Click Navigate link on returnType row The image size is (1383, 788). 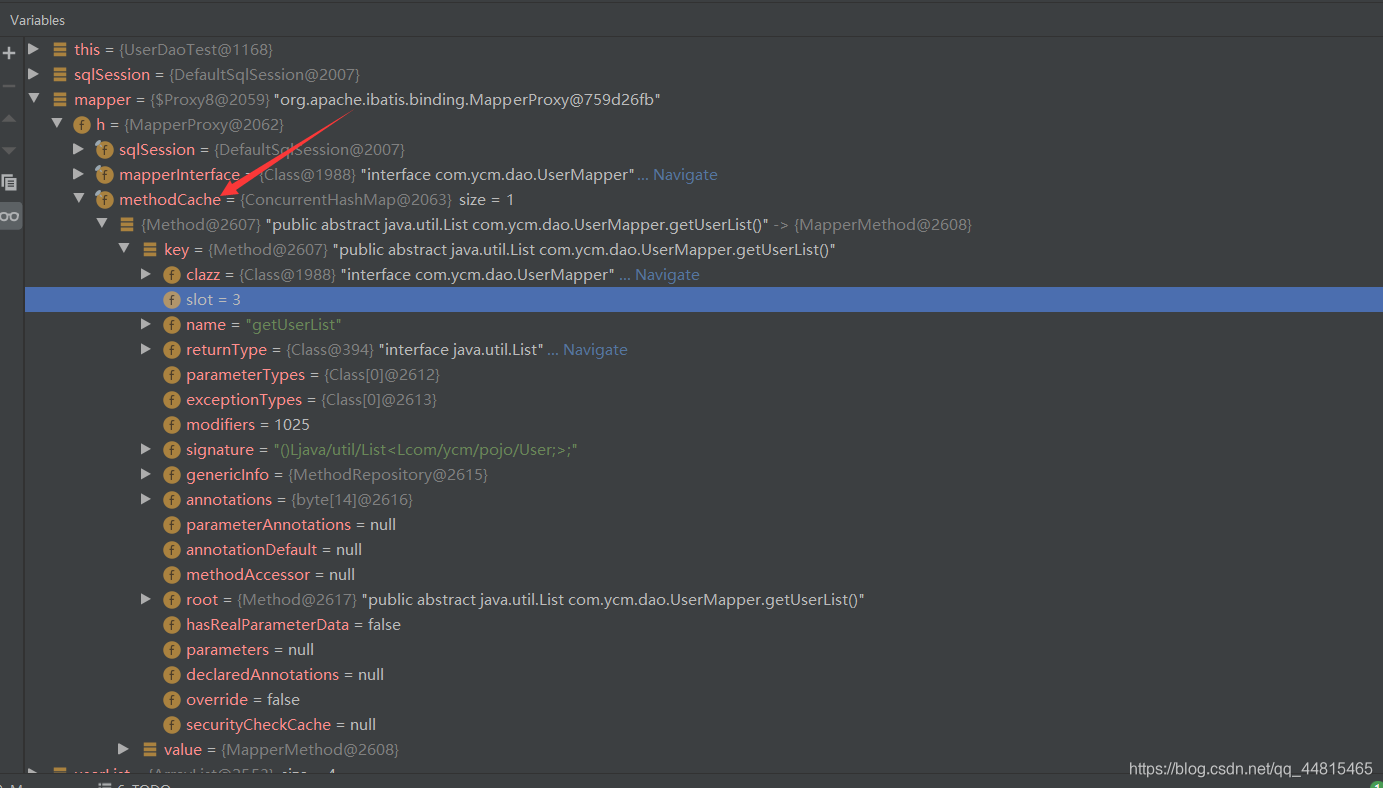click(x=595, y=349)
